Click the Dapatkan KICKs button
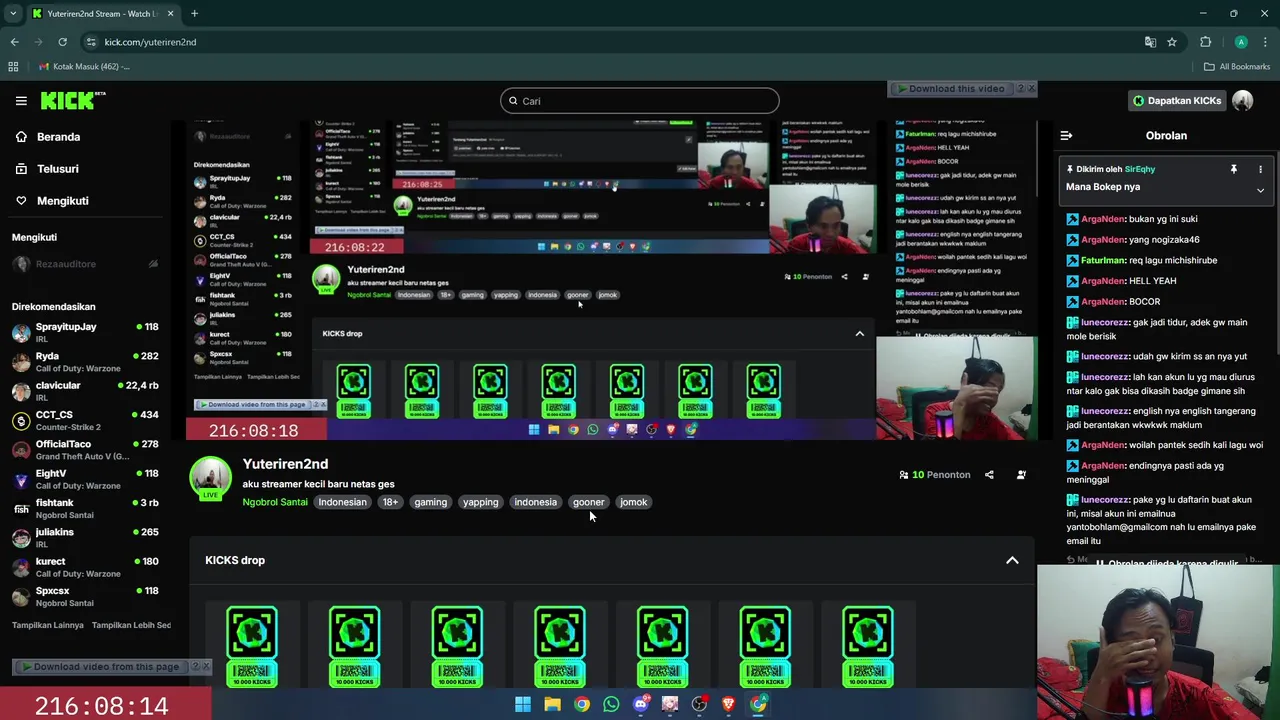1280x720 pixels. (x=1176, y=100)
